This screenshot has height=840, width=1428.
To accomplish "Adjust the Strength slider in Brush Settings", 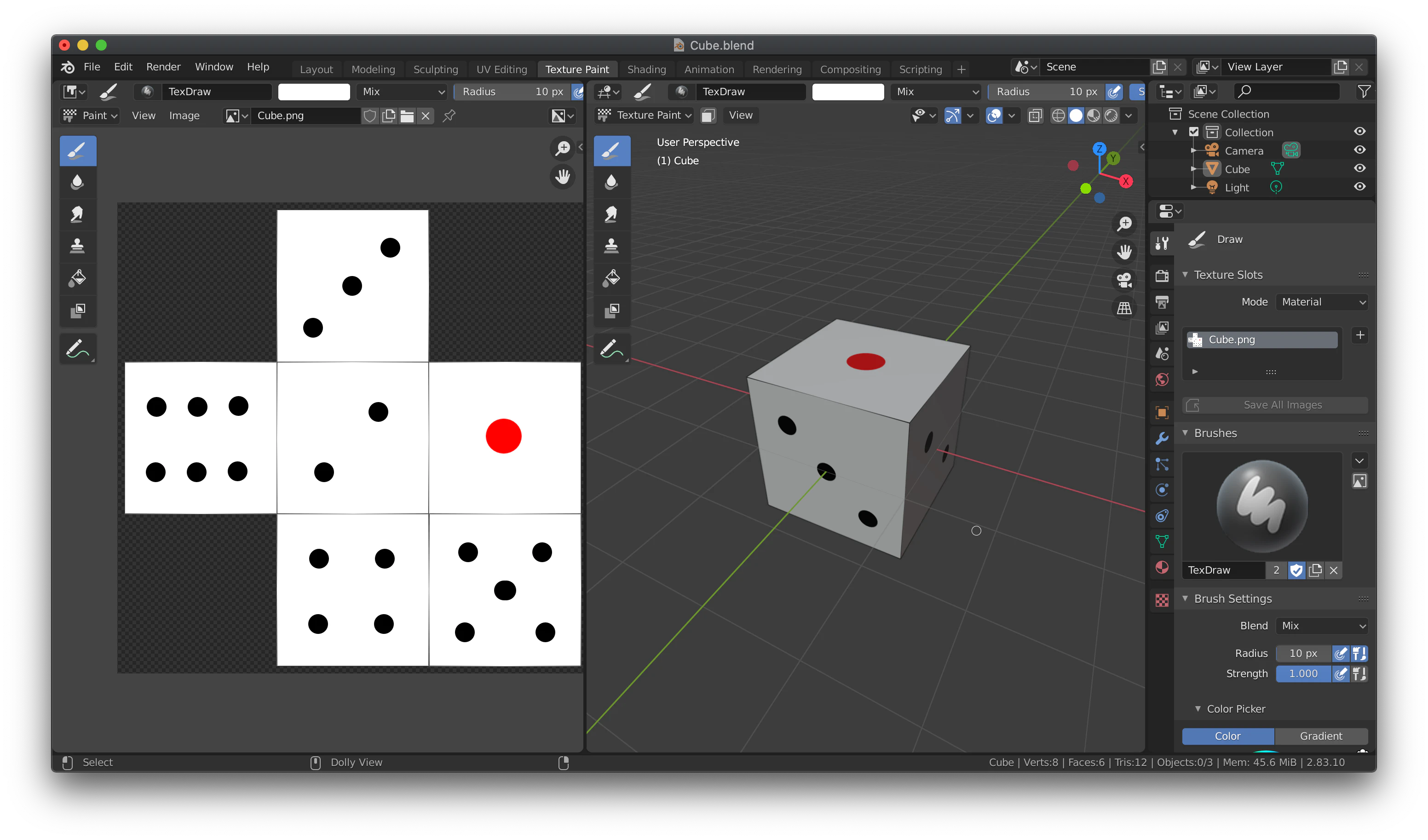I will coord(1303,674).
